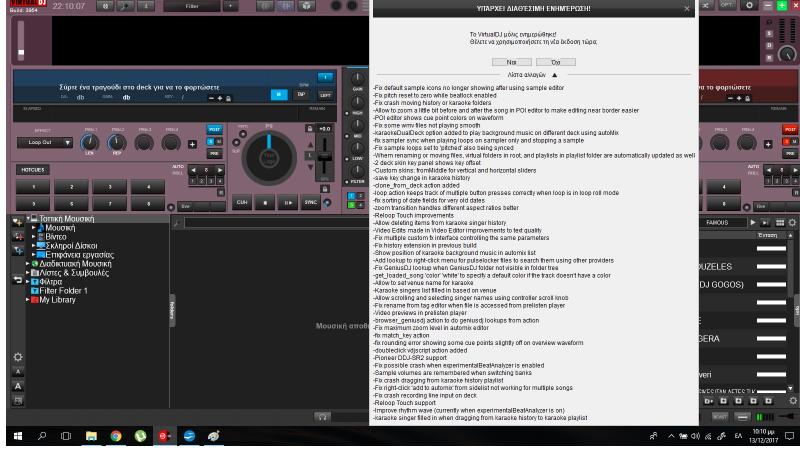Open My Library in the folder tree
The width and height of the screenshot is (800, 450).
click(57, 300)
